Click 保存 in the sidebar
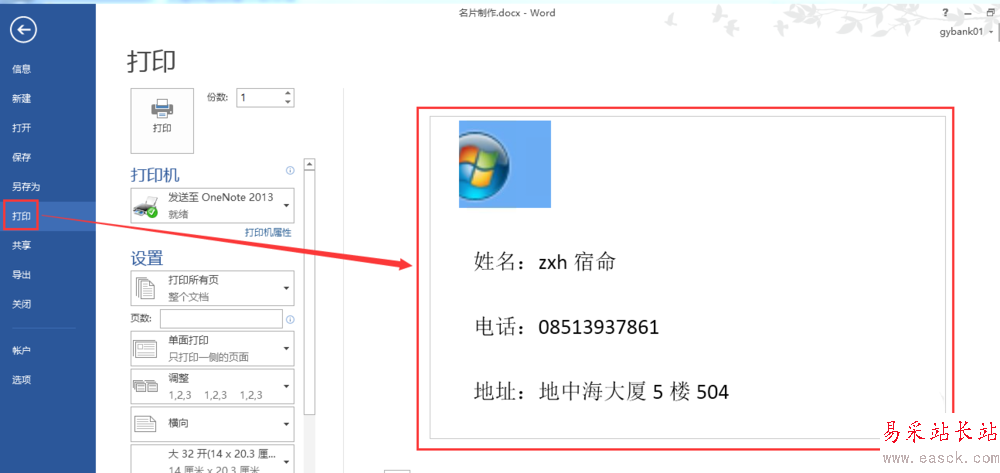This screenshot has height=473, width=1000. pos(22,157)
